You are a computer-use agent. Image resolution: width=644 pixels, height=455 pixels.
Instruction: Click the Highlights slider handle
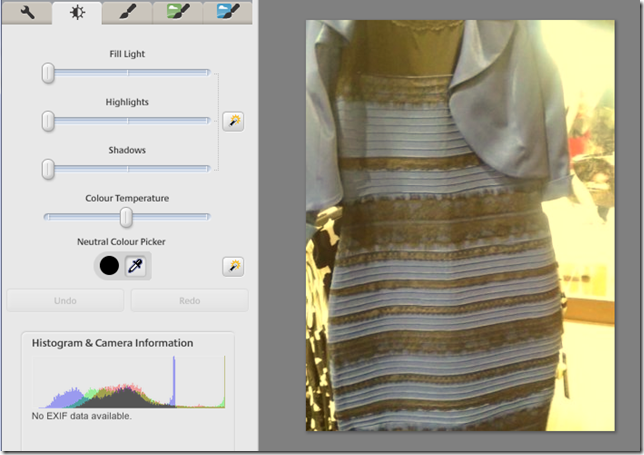[48, 120]
